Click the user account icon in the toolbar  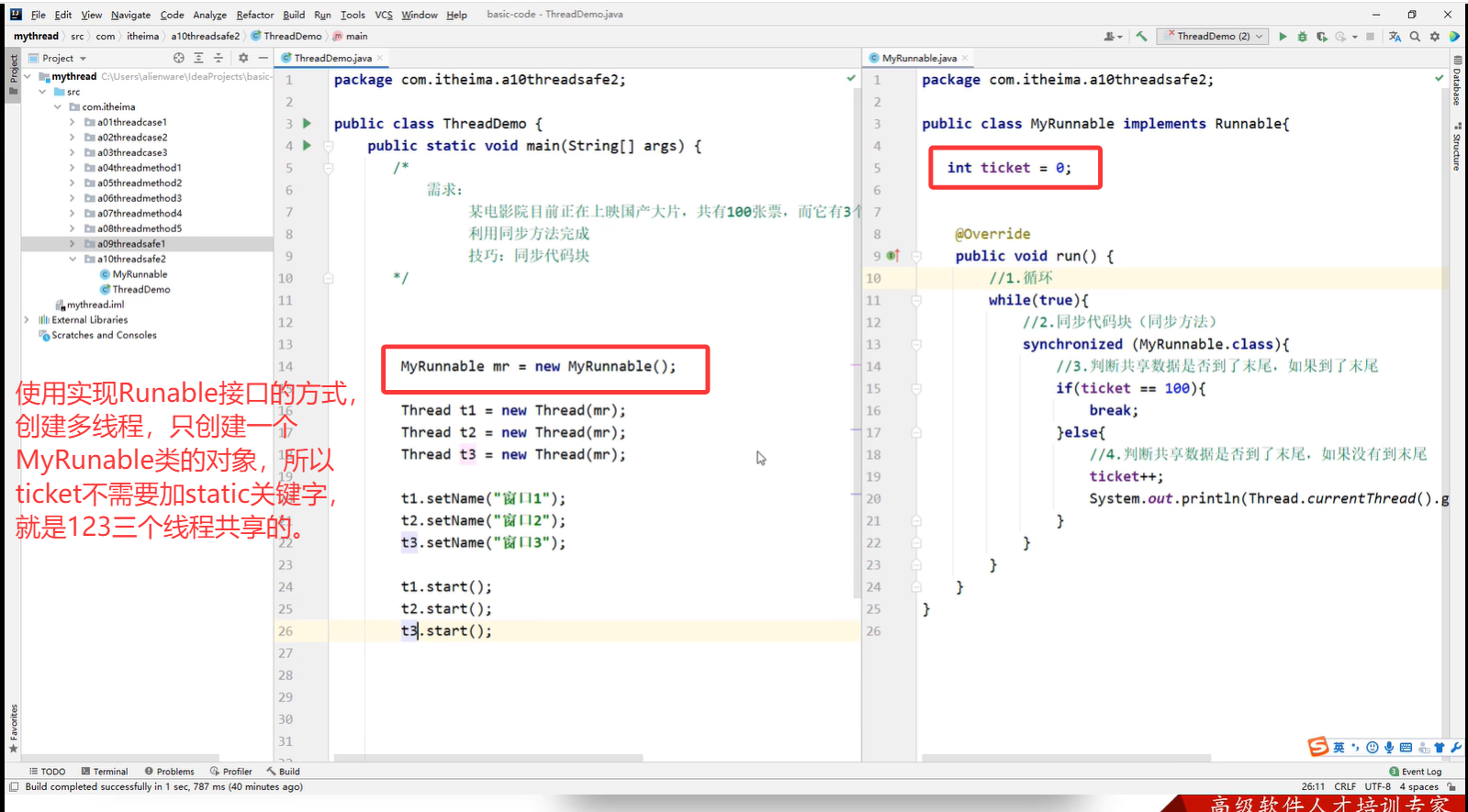(x=1112, y=37)
